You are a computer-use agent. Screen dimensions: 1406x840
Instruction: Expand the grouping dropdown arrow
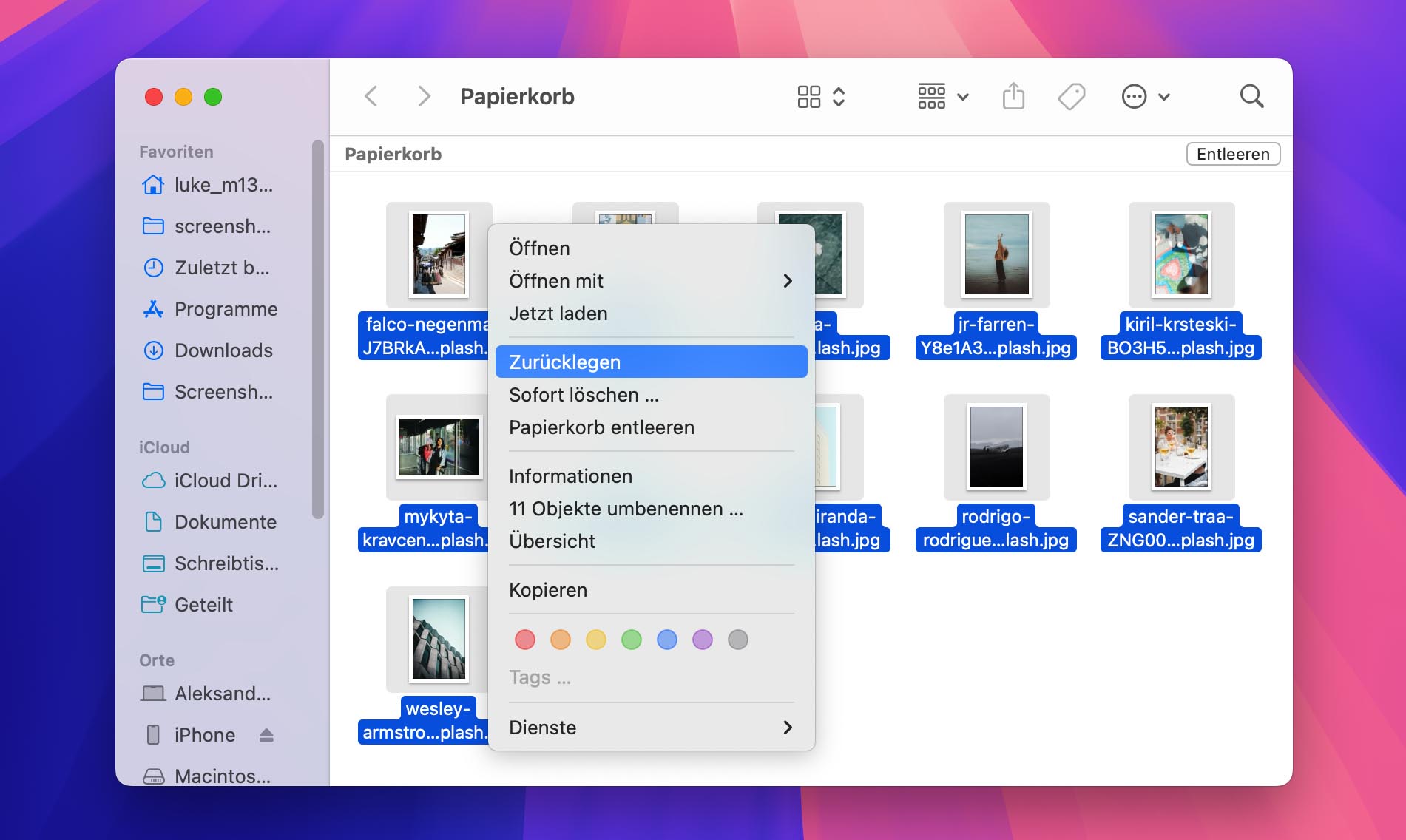(x=963, y=97)
